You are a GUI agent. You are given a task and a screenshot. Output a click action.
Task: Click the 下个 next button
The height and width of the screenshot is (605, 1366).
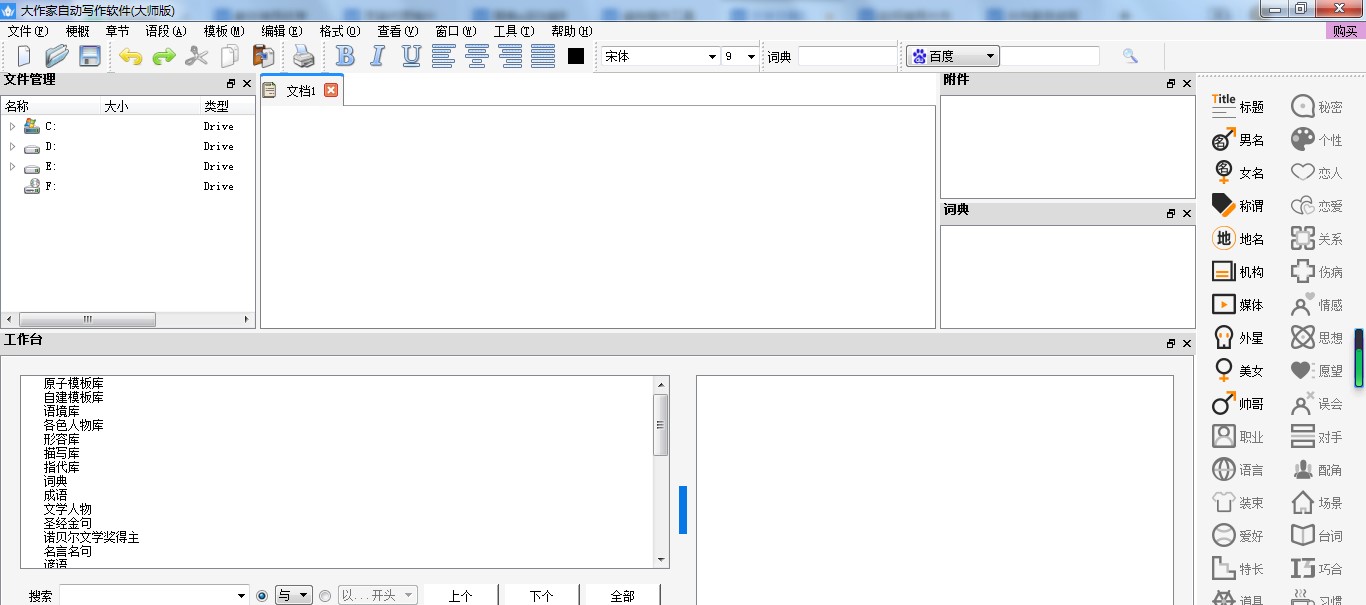coord(541,596)
